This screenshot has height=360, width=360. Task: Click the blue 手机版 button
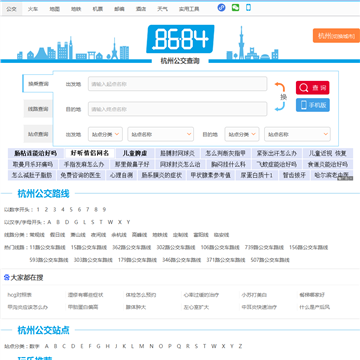pos(313,105)
